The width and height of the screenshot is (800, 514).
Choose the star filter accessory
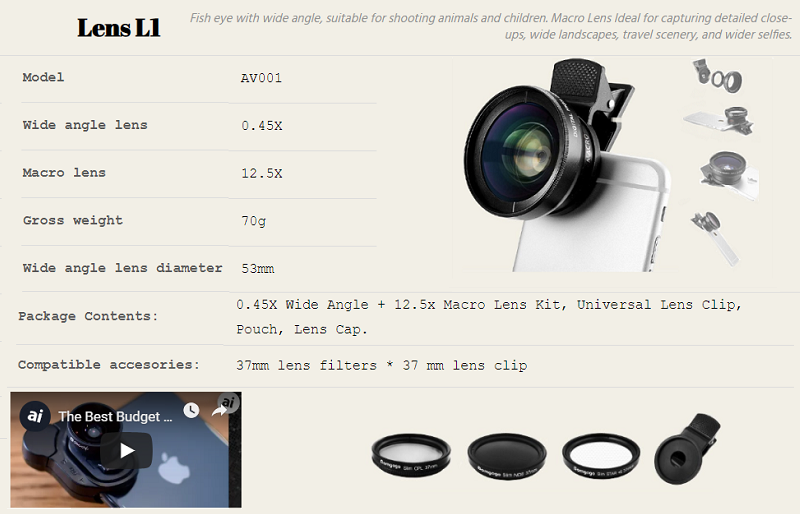click(x=601, y=456)
